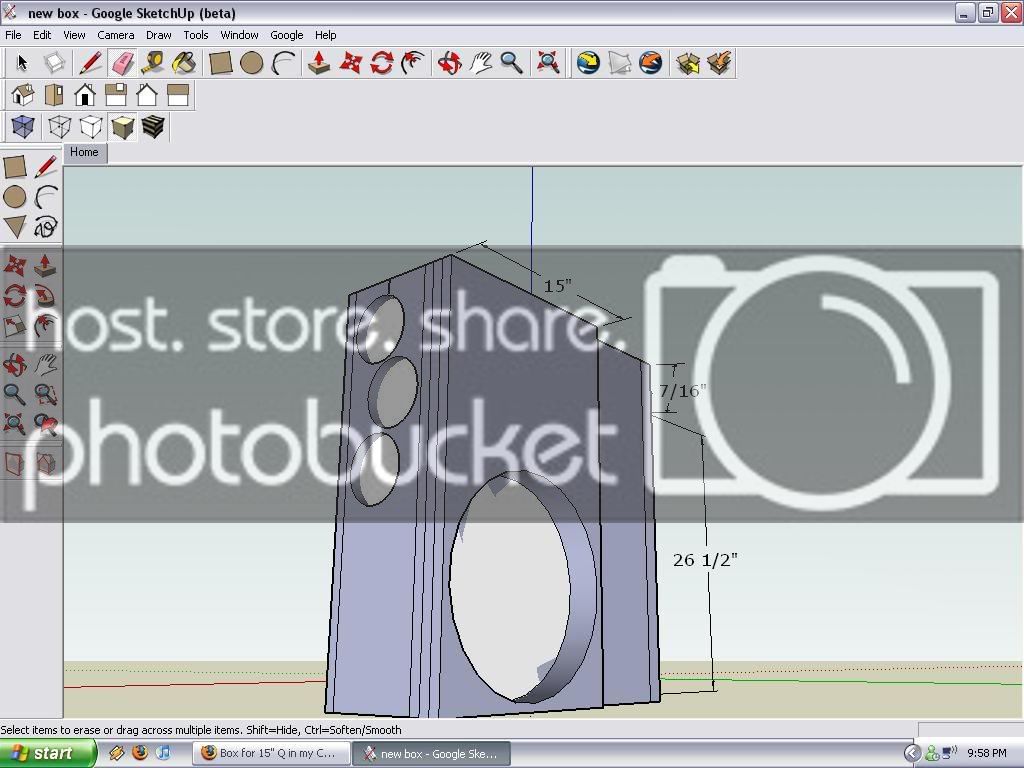Image resolution: width=1024 pixels, height=768 pixels.
Task: Enable Wireframe display style
Action: click(59, 127)
